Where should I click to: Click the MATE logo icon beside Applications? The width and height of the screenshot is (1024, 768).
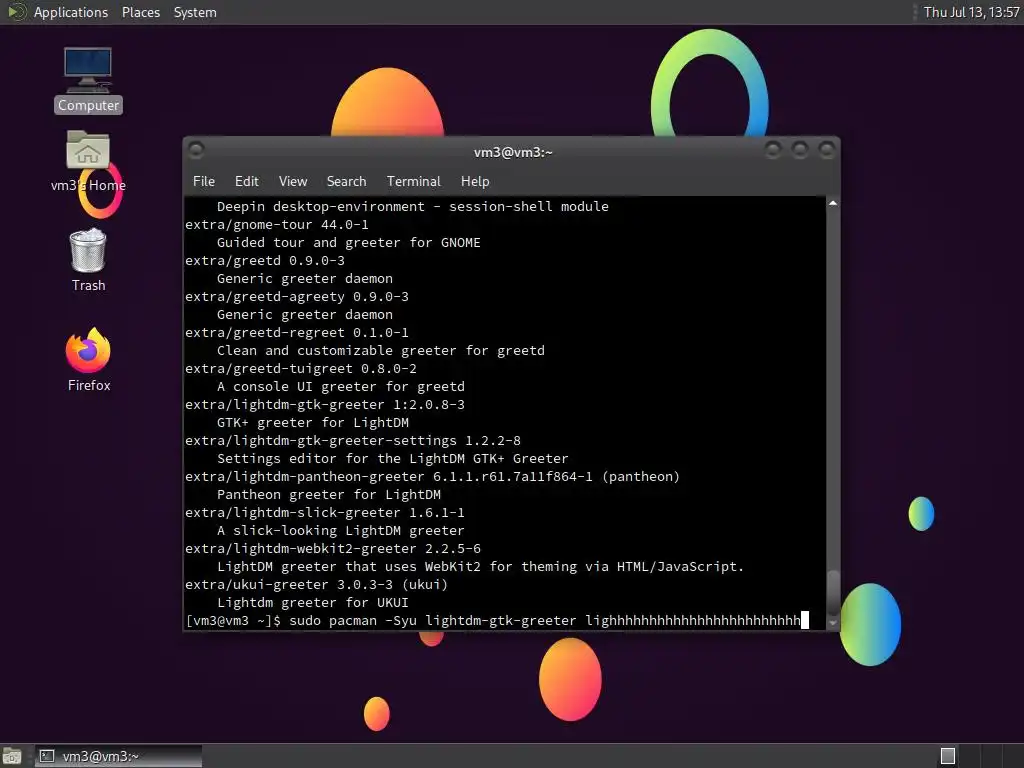pos(16,12)
